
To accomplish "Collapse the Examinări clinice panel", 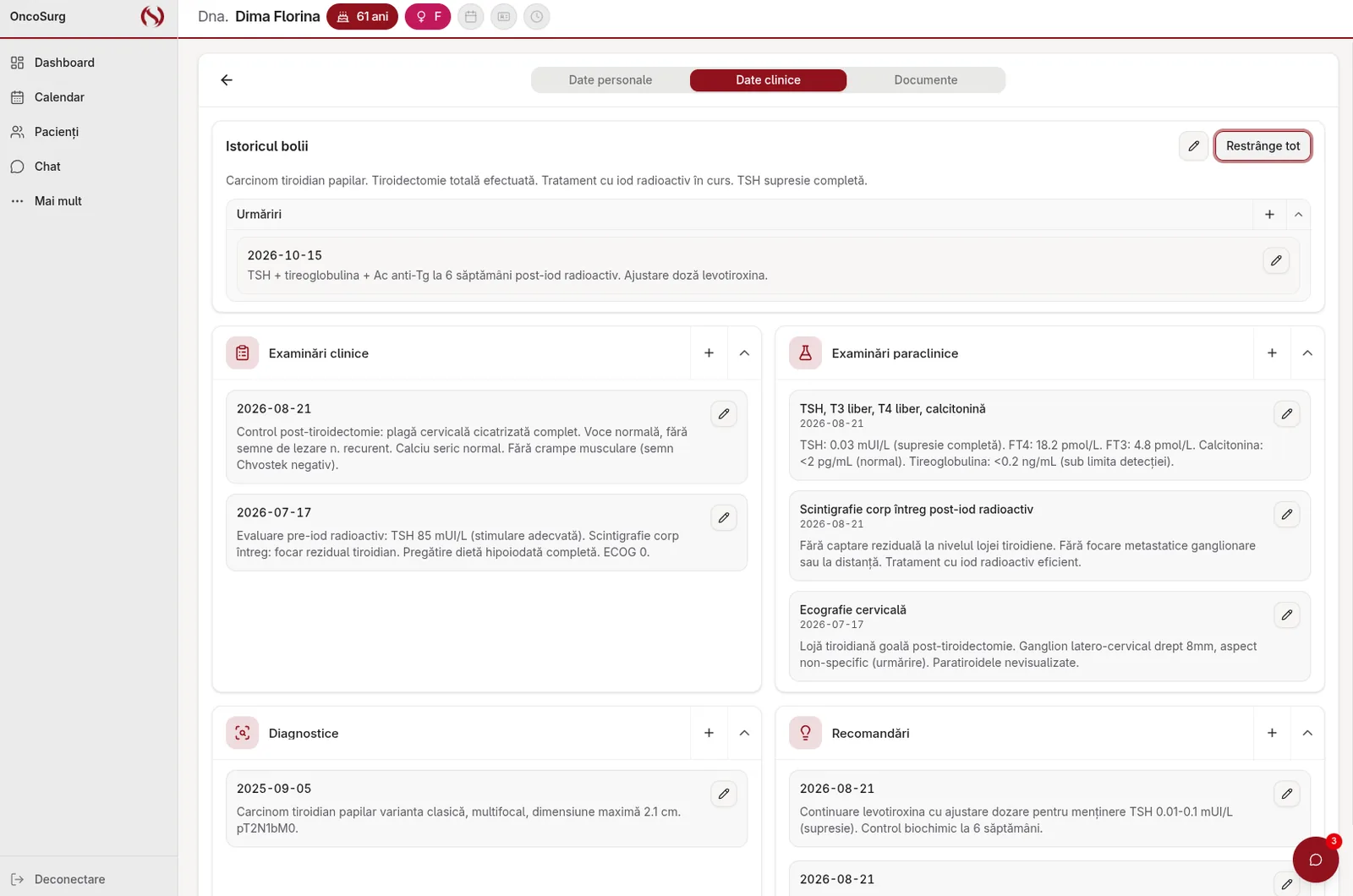I will 744,353.
